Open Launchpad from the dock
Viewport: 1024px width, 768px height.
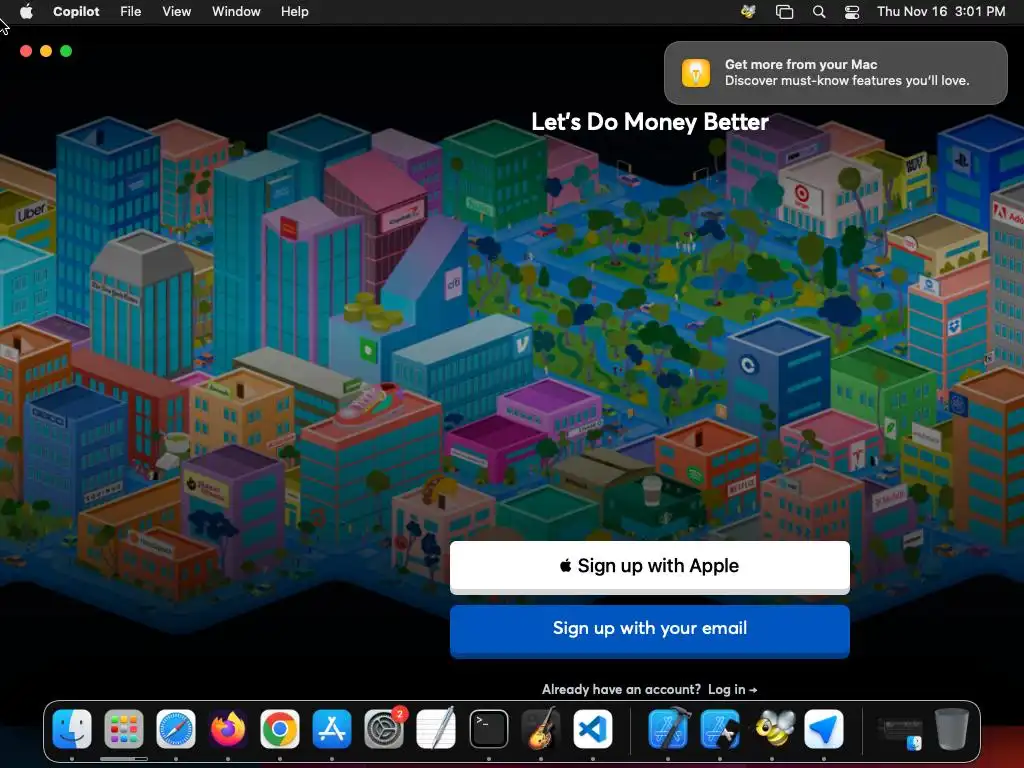(x=123, y=728)
